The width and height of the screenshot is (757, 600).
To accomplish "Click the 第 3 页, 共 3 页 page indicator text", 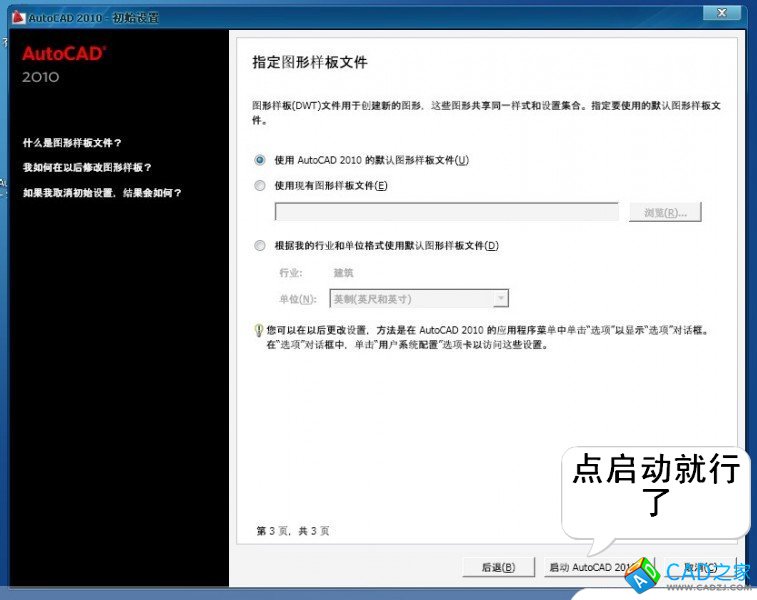I will pyautogui.click(x=293, y=531).
